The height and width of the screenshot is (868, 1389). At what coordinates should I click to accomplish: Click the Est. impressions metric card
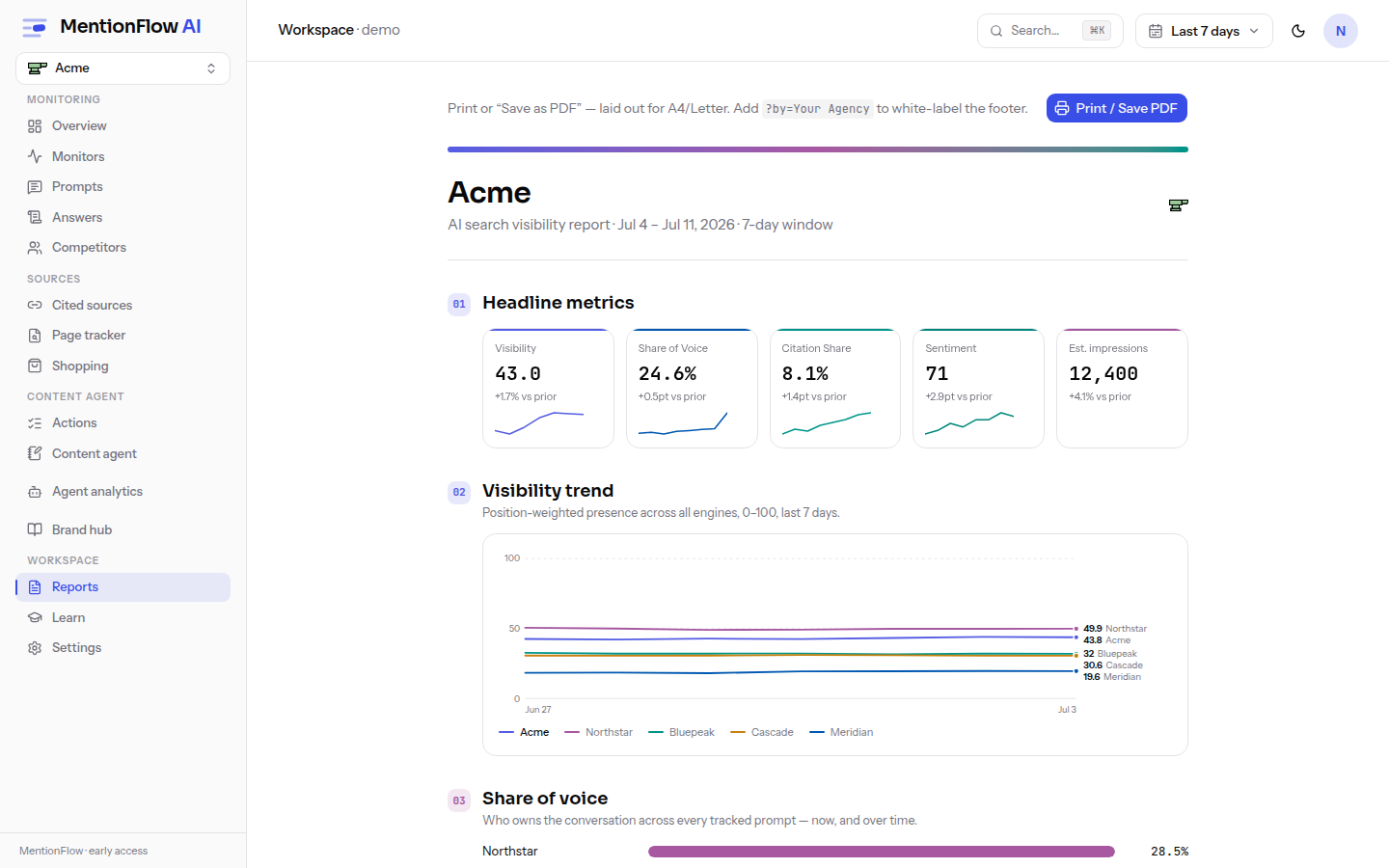(x=1122, y=389)
